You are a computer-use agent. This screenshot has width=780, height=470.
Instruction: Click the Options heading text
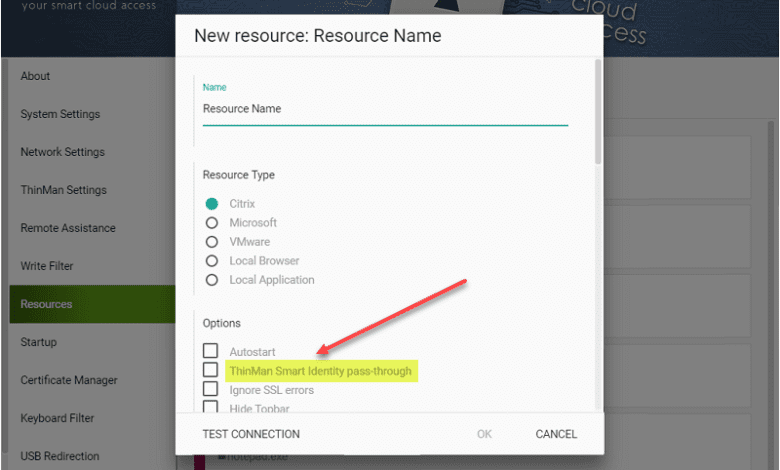222,323
